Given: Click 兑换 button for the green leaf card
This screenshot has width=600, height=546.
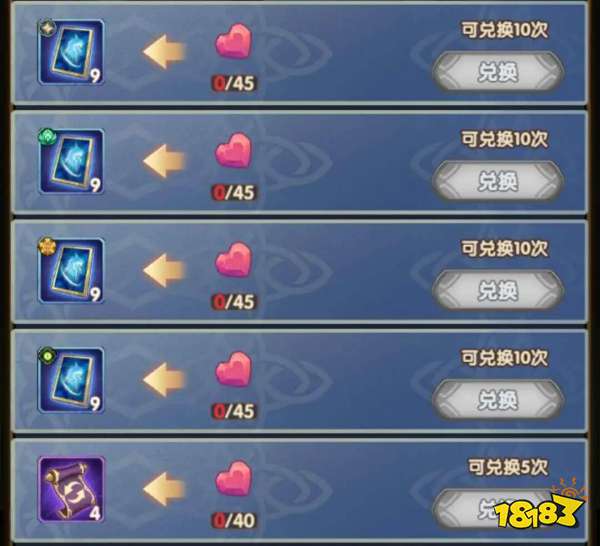Looking at the screenshot, I should (498, 181).
